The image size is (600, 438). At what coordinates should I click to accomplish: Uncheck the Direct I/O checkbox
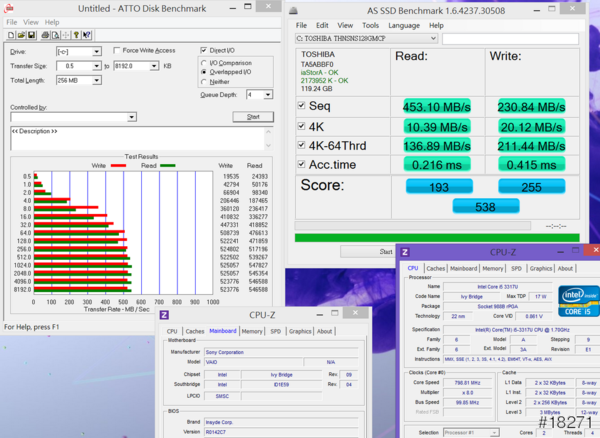(x=204, y=50)
